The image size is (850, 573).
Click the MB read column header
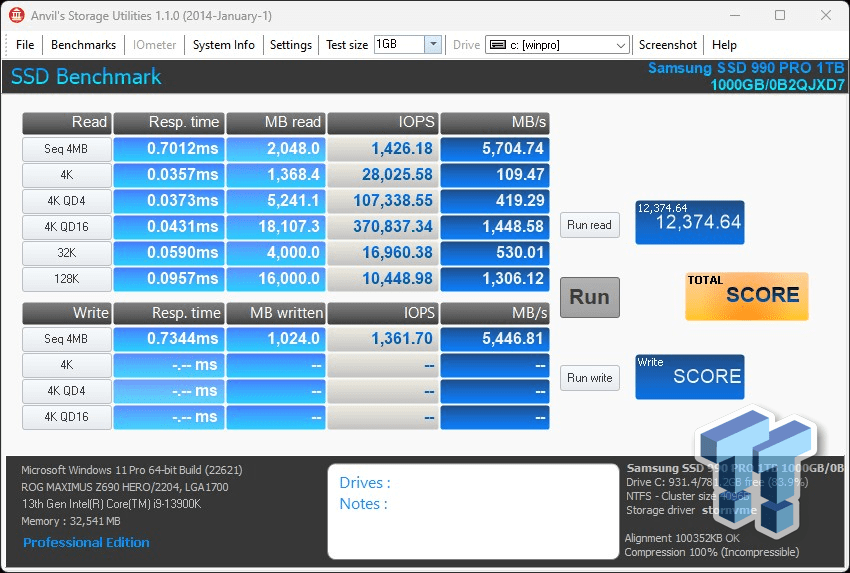[x=276, y=123]
